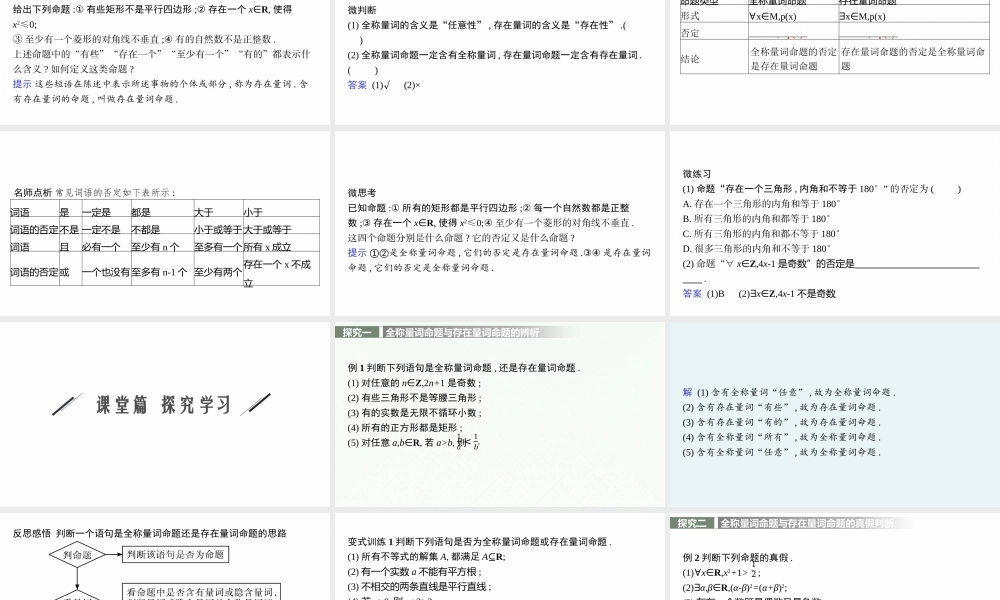Select the 答案 link in the 微练习 slide

pos(691,292)
